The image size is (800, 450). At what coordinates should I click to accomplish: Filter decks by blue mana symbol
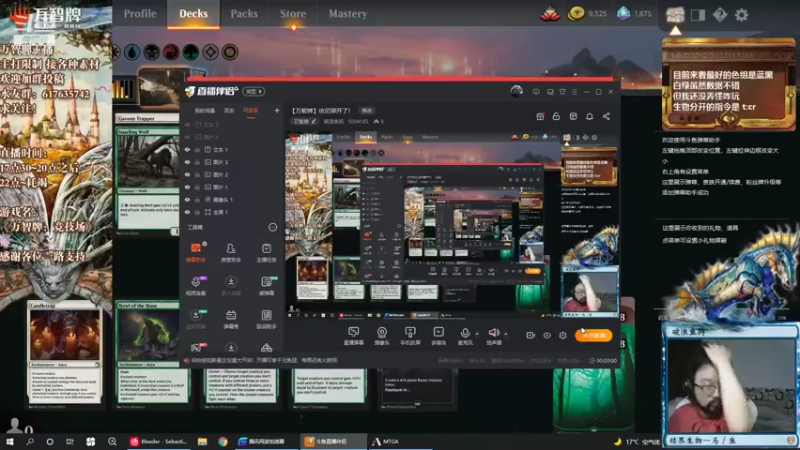click(132, 52)
